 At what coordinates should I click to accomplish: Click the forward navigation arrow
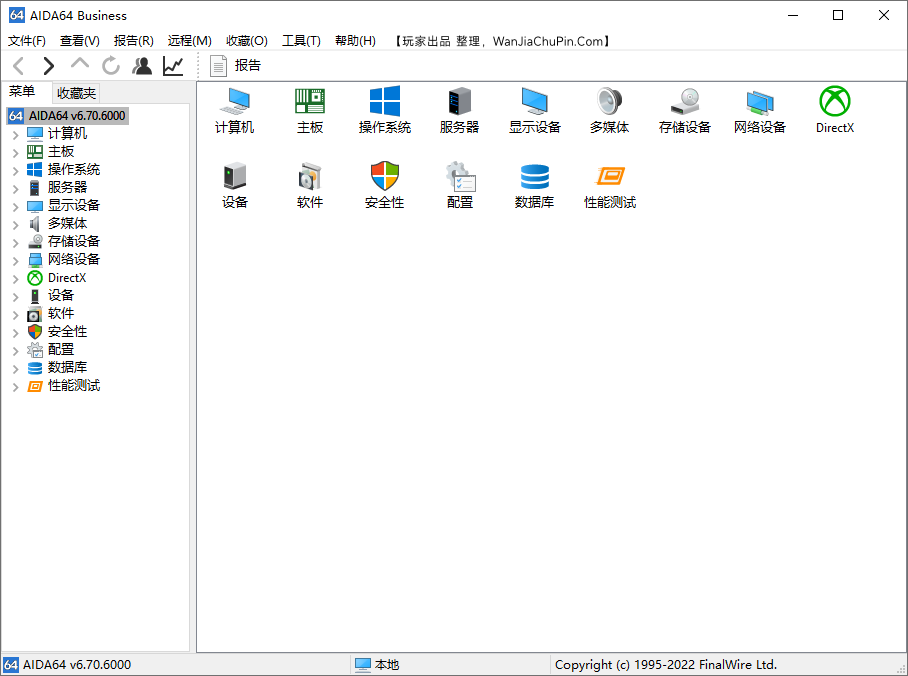[47, 65]
